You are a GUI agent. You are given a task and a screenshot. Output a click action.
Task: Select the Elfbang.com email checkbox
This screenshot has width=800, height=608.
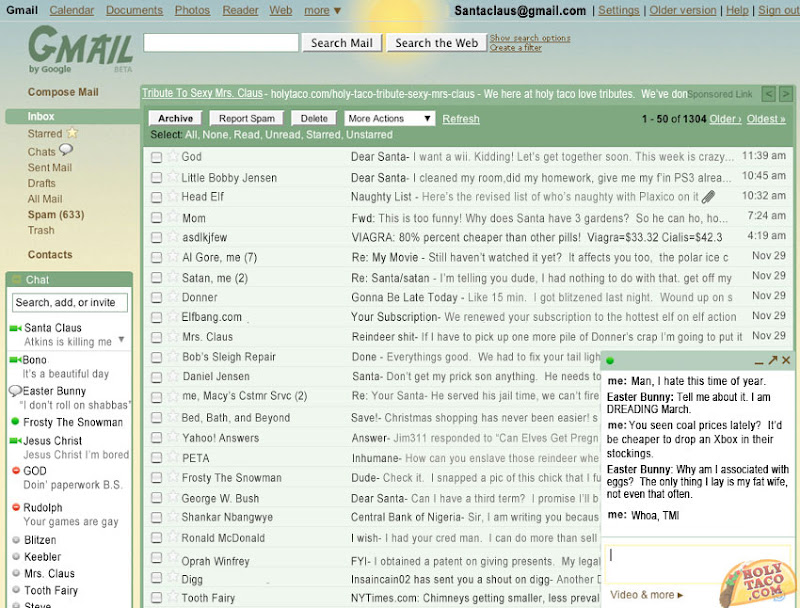coord(157,317)
